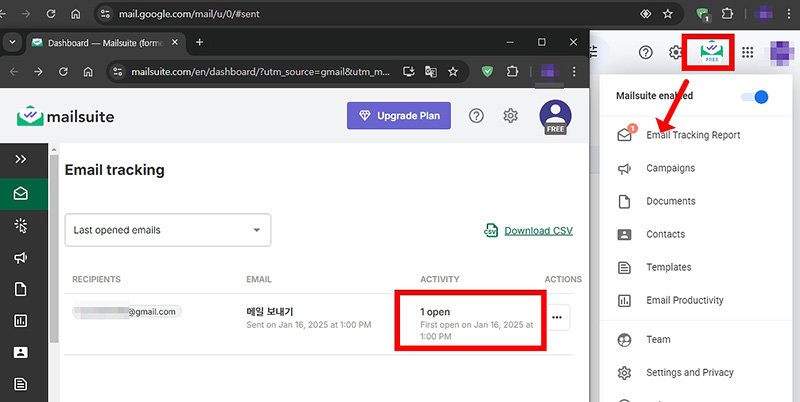Open Gmail account avatar
Viewport: 800px width, 402px height.
click(x=782, y=52)
